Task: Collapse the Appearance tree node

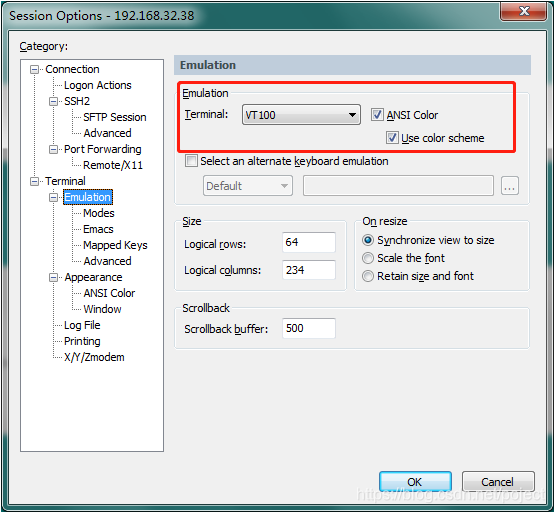Action: tap(53, 278)
